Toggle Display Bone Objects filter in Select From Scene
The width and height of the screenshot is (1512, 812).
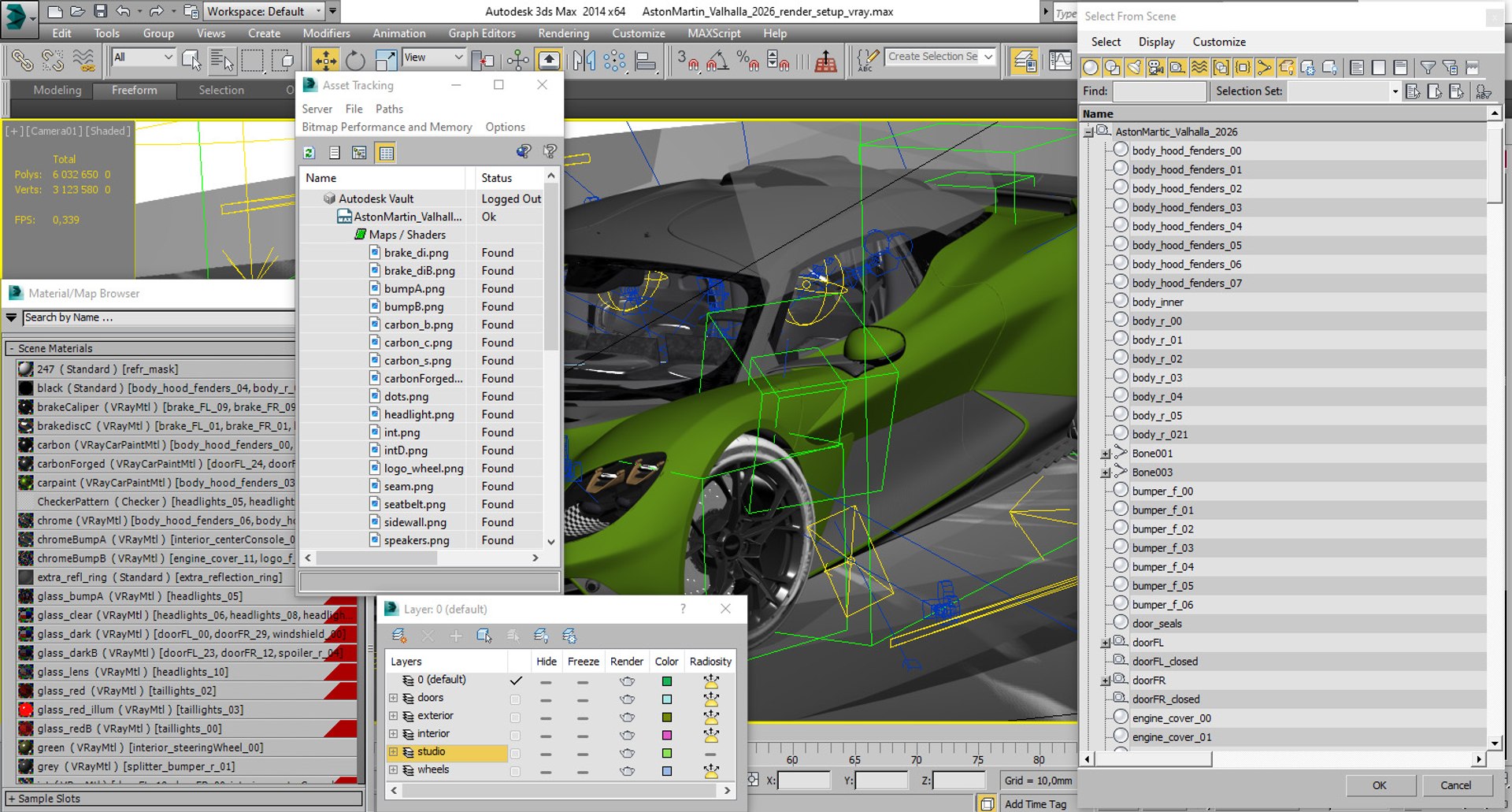coord(1264,68)
